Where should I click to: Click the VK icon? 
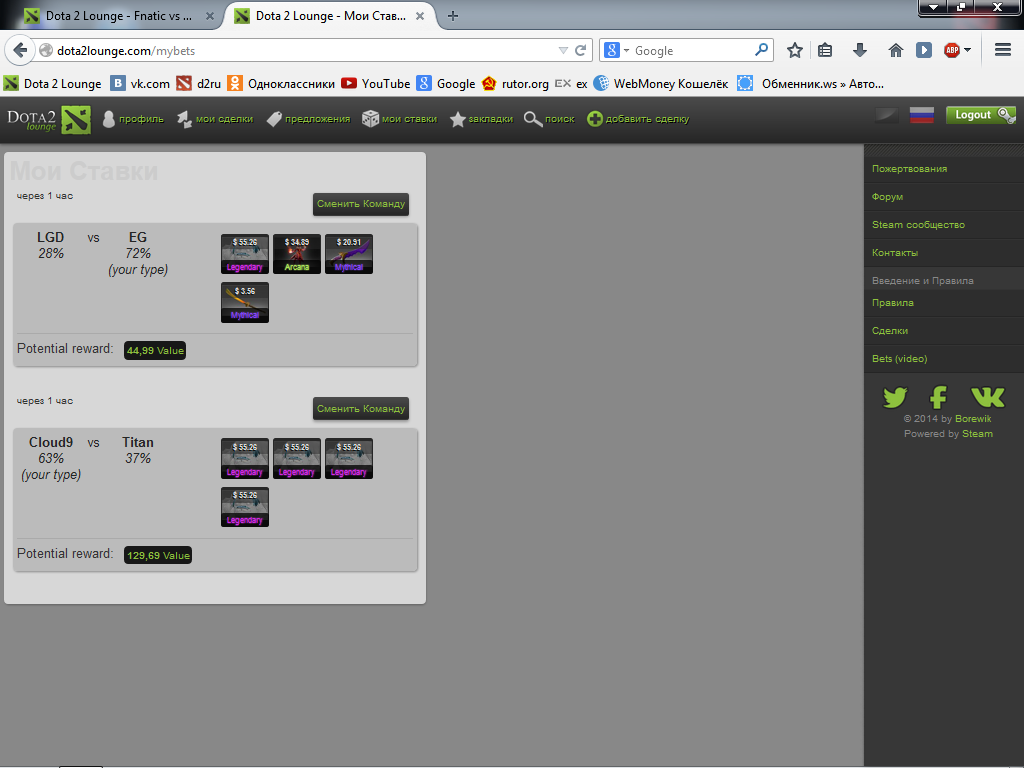point(987,397)
